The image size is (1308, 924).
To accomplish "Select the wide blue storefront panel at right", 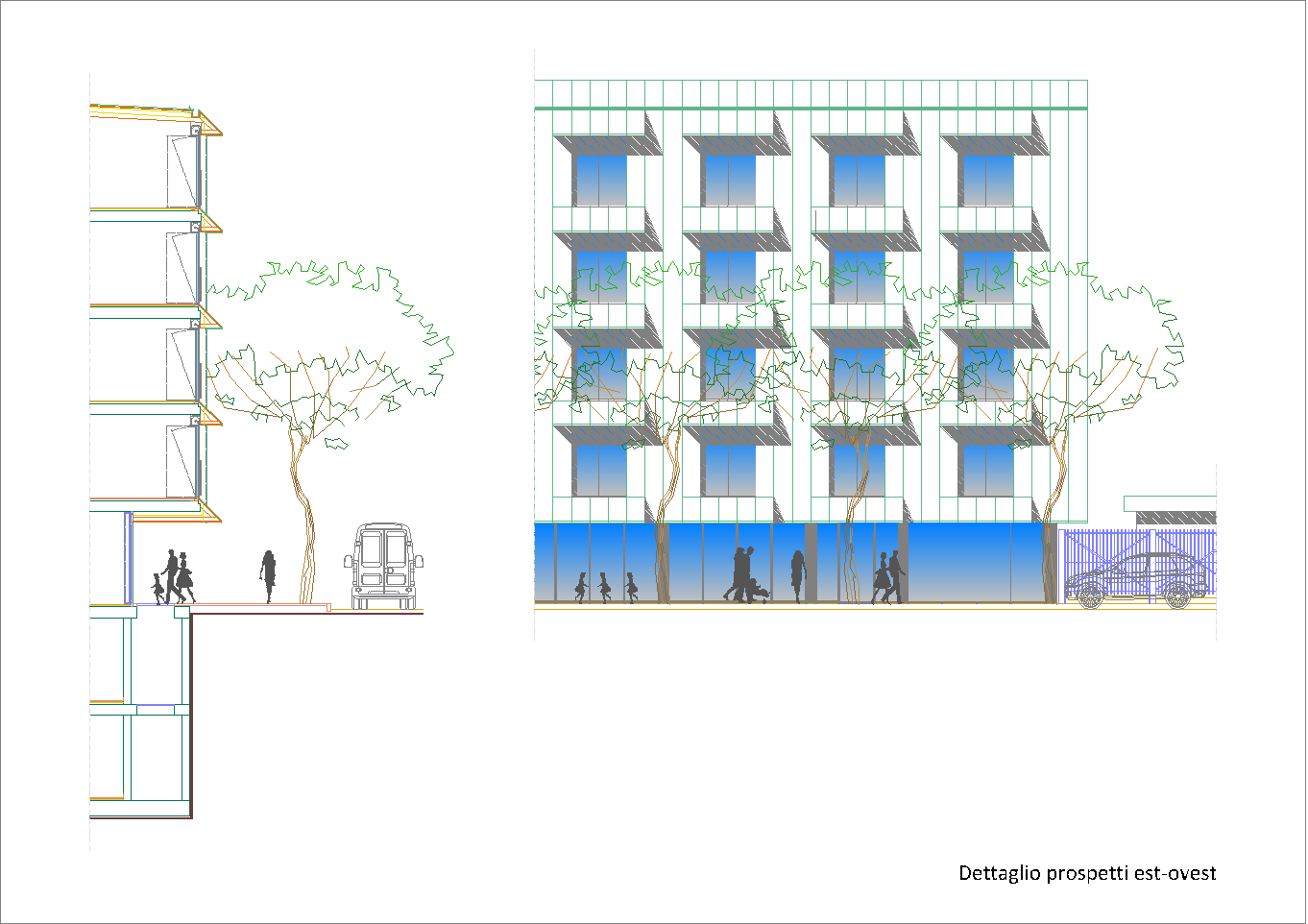I will point(975,562).
